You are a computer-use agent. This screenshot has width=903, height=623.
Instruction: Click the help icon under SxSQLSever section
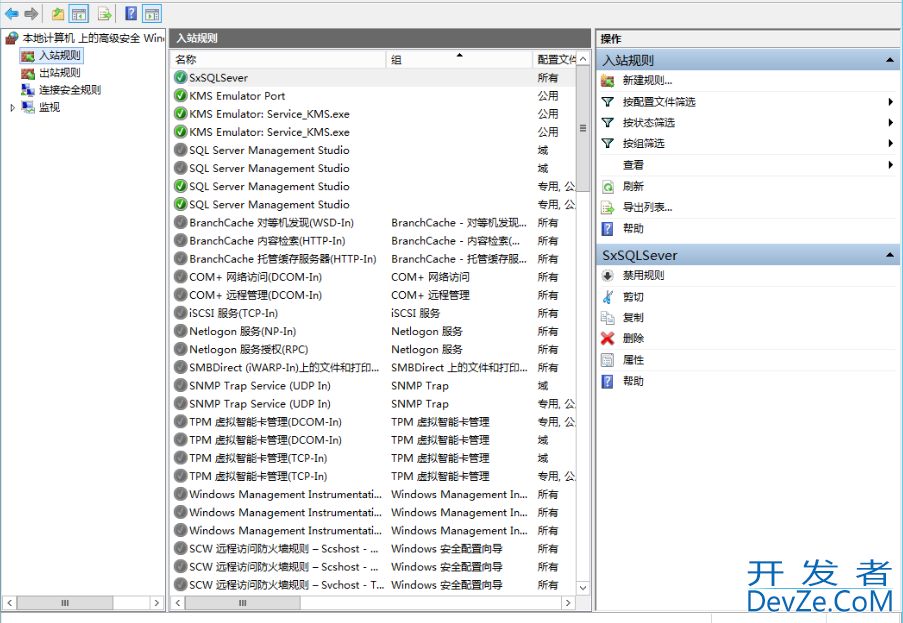point(608,381)
